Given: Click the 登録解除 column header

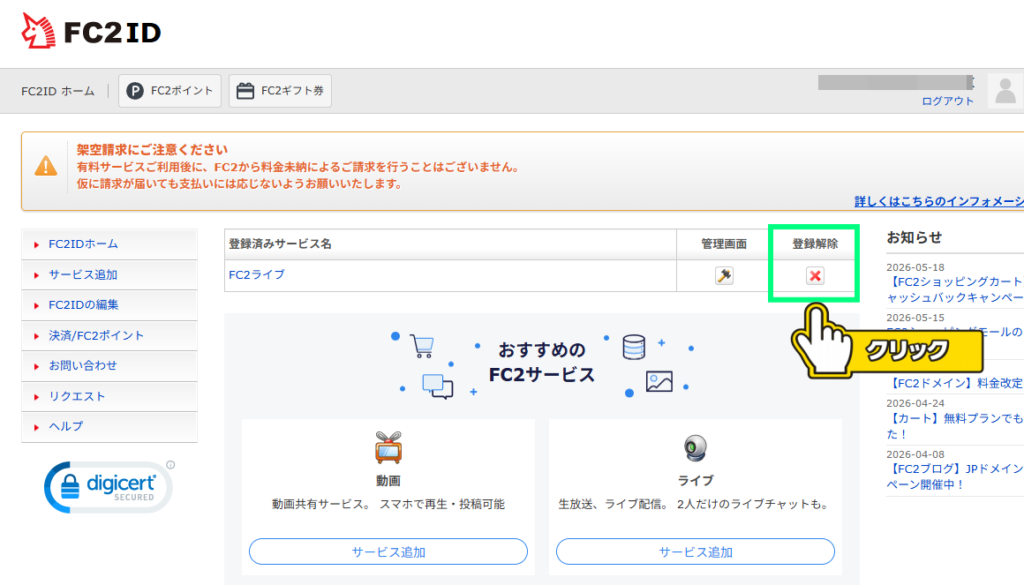Looking at the screenshot, I should [814, 244].
